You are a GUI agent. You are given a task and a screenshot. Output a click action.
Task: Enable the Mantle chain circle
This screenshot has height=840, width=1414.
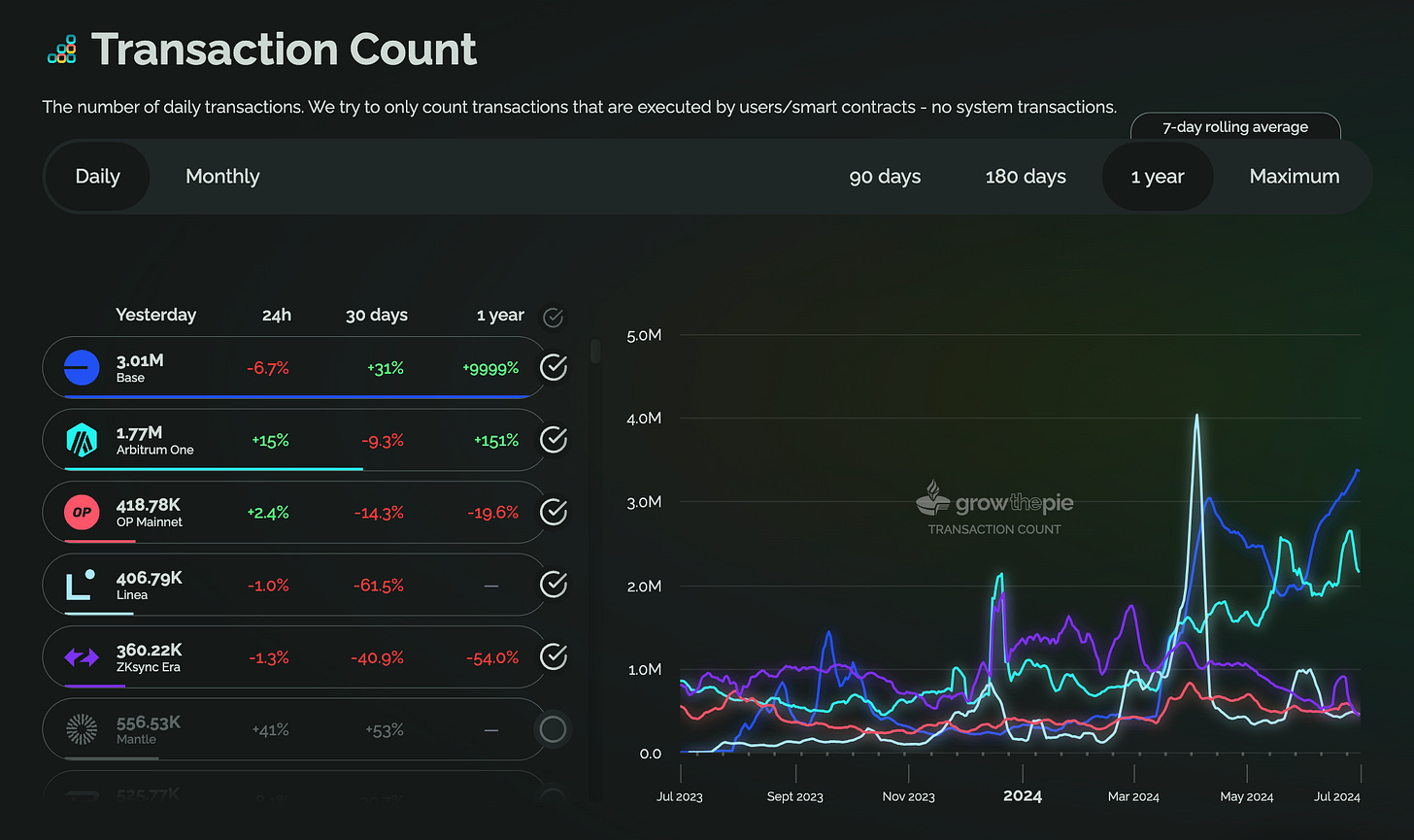554,728
